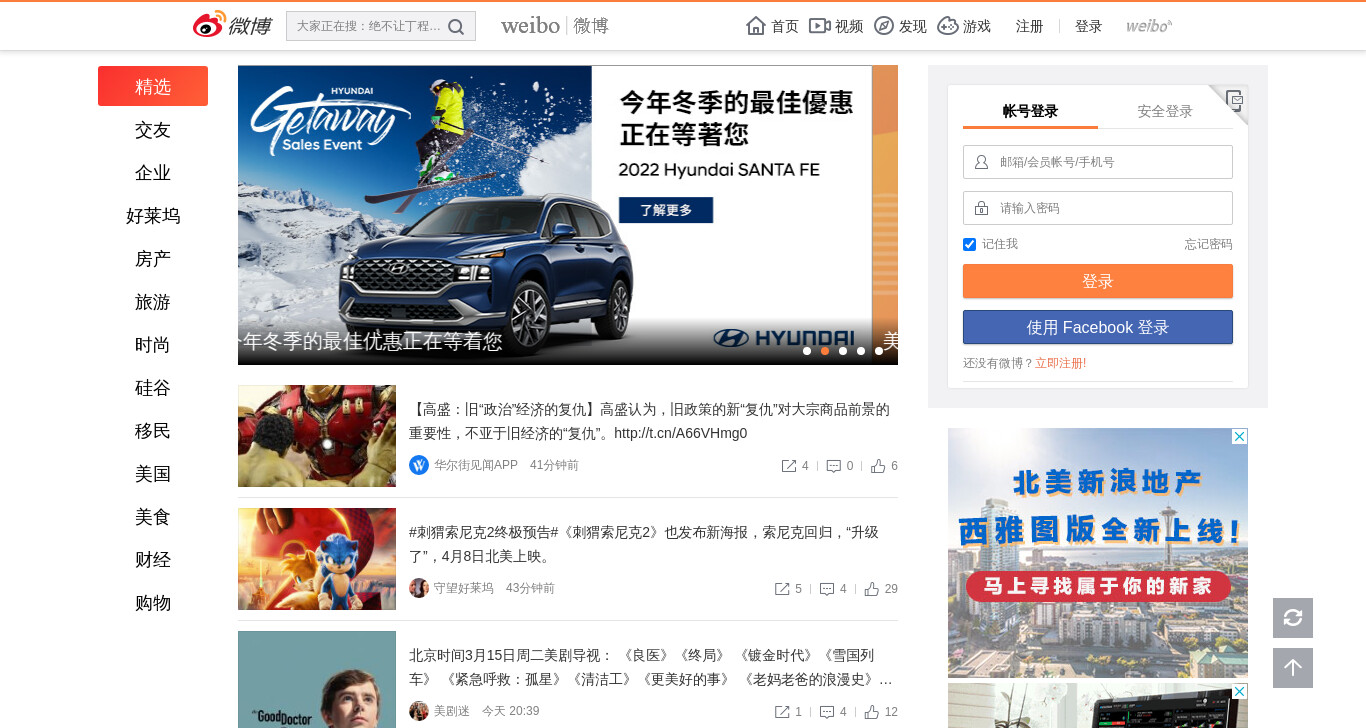Select the last carousel dot on the banner
This screenshot has height=728, width=1366.
pos(879,351)
